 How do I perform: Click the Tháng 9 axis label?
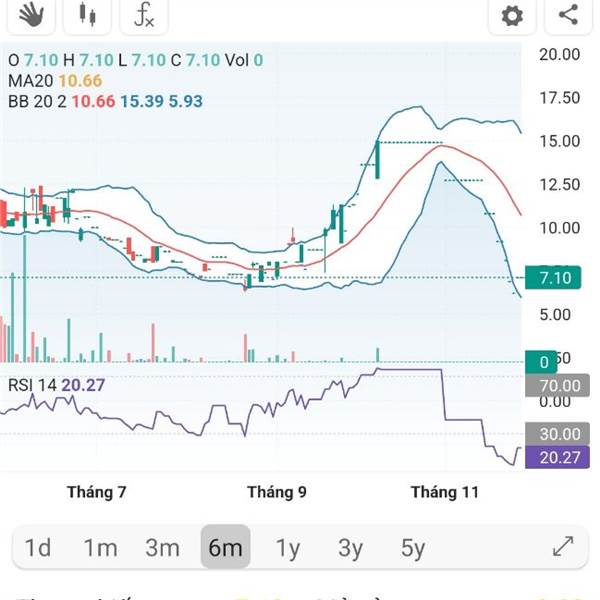(x=277, y=492)
